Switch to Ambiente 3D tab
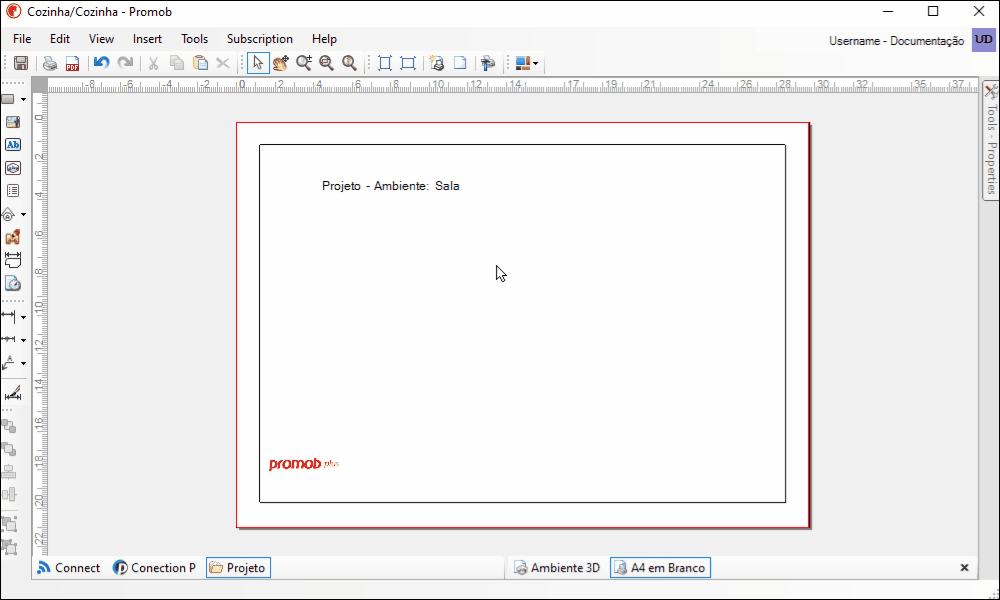Screen dimensions: 1000x600 [x=557, y=567]
